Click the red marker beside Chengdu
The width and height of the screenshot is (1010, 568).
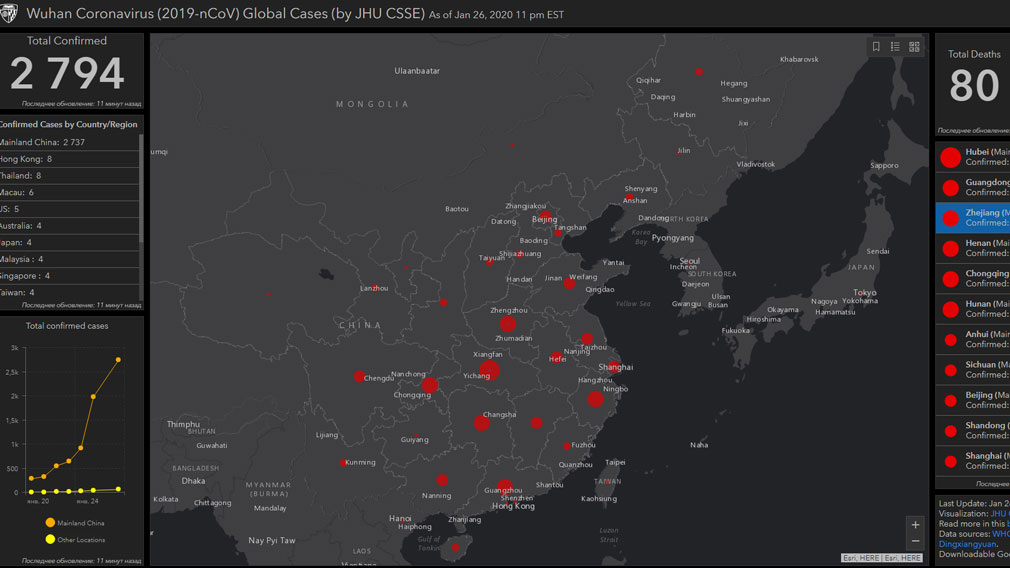click(x=359, y=376)
